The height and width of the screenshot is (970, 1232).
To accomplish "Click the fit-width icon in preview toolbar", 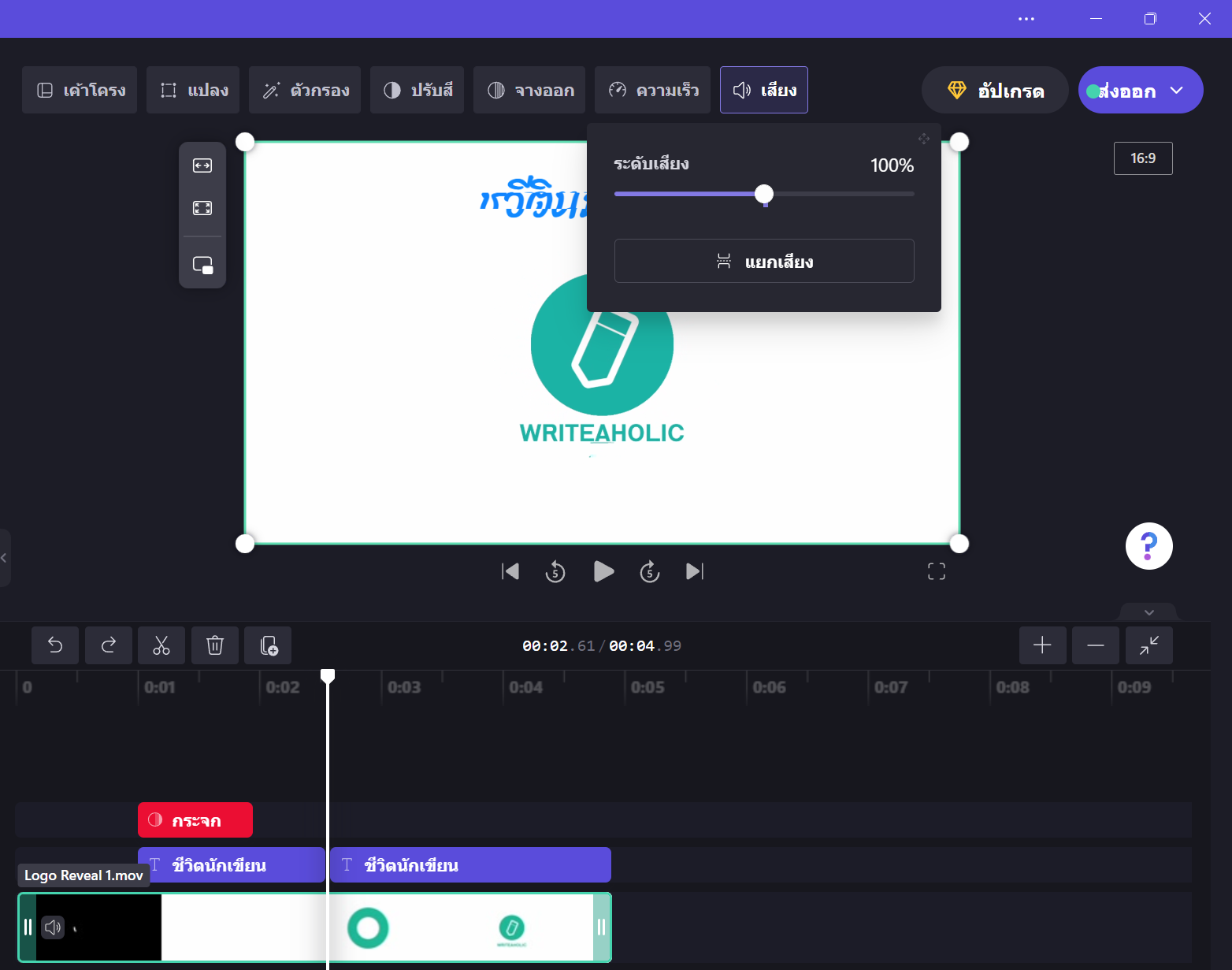I will 202,165.
